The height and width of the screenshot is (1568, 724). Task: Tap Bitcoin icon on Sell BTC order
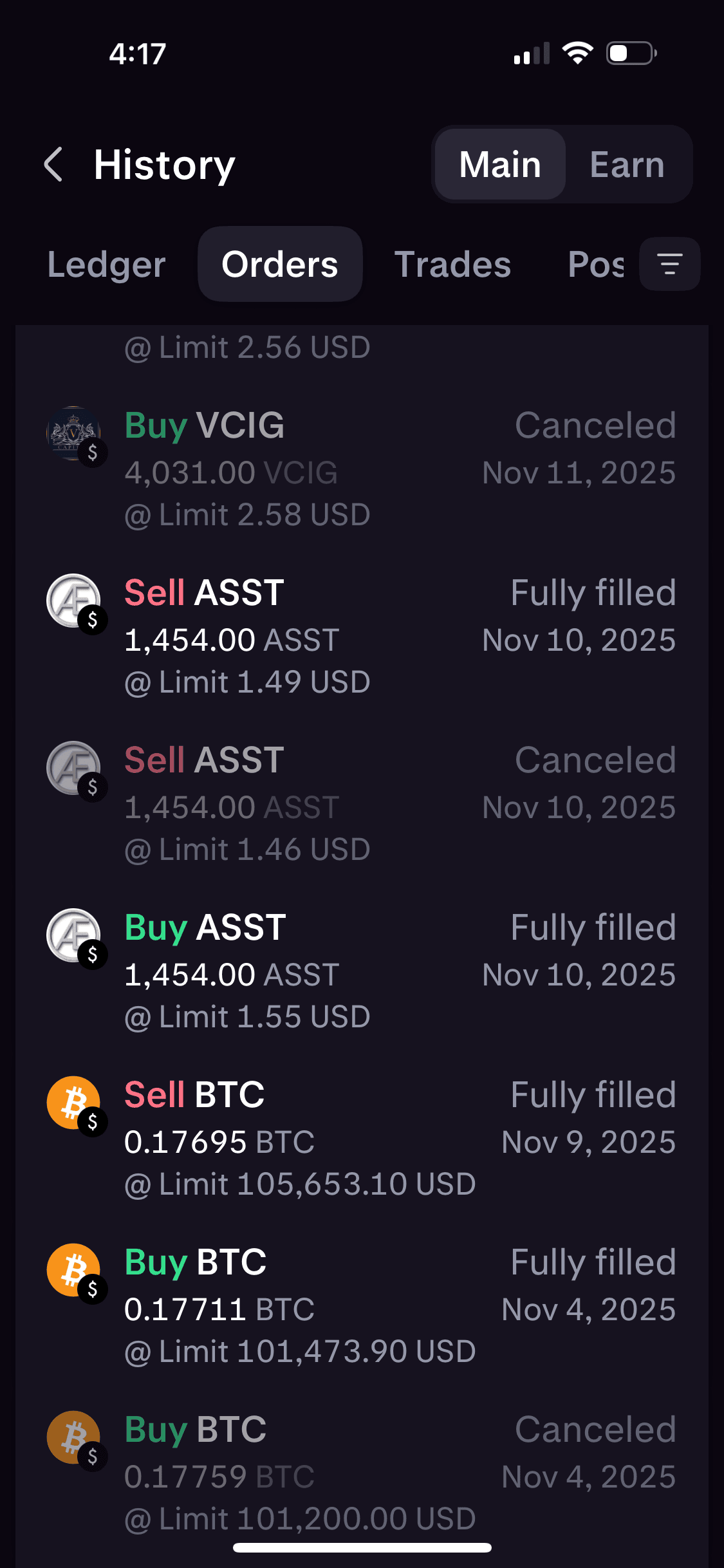click(x=74, y=1103)
